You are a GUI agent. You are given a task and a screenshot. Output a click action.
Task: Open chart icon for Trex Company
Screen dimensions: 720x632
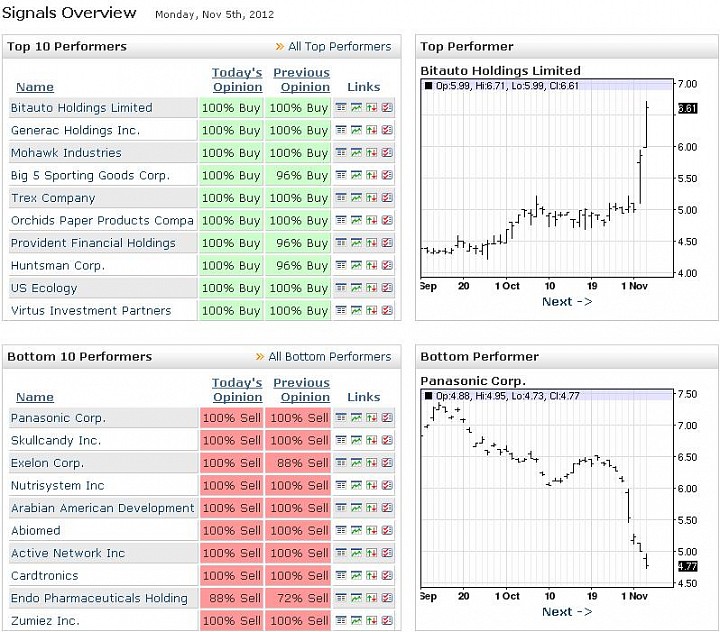pos(356,198)
